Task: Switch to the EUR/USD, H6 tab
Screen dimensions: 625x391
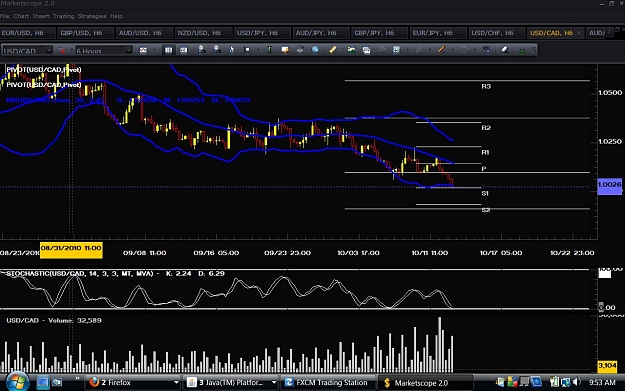Action: 27,33
